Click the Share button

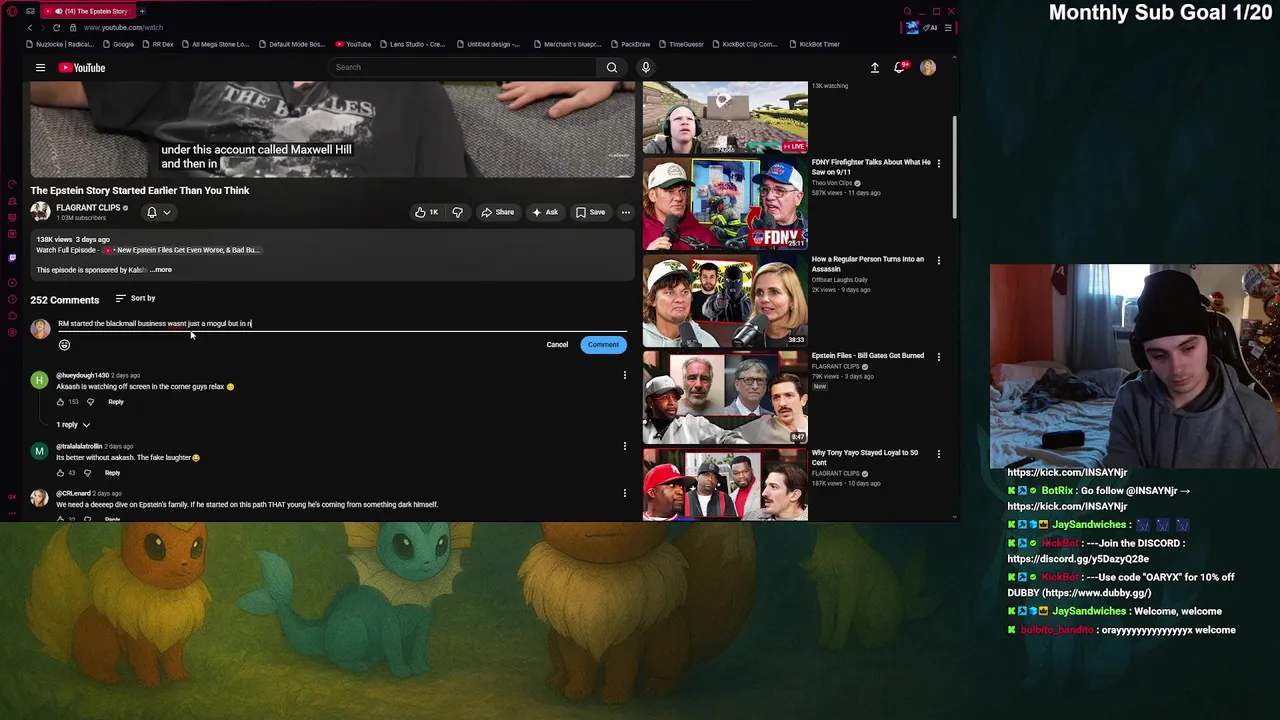tap(497, 212)
